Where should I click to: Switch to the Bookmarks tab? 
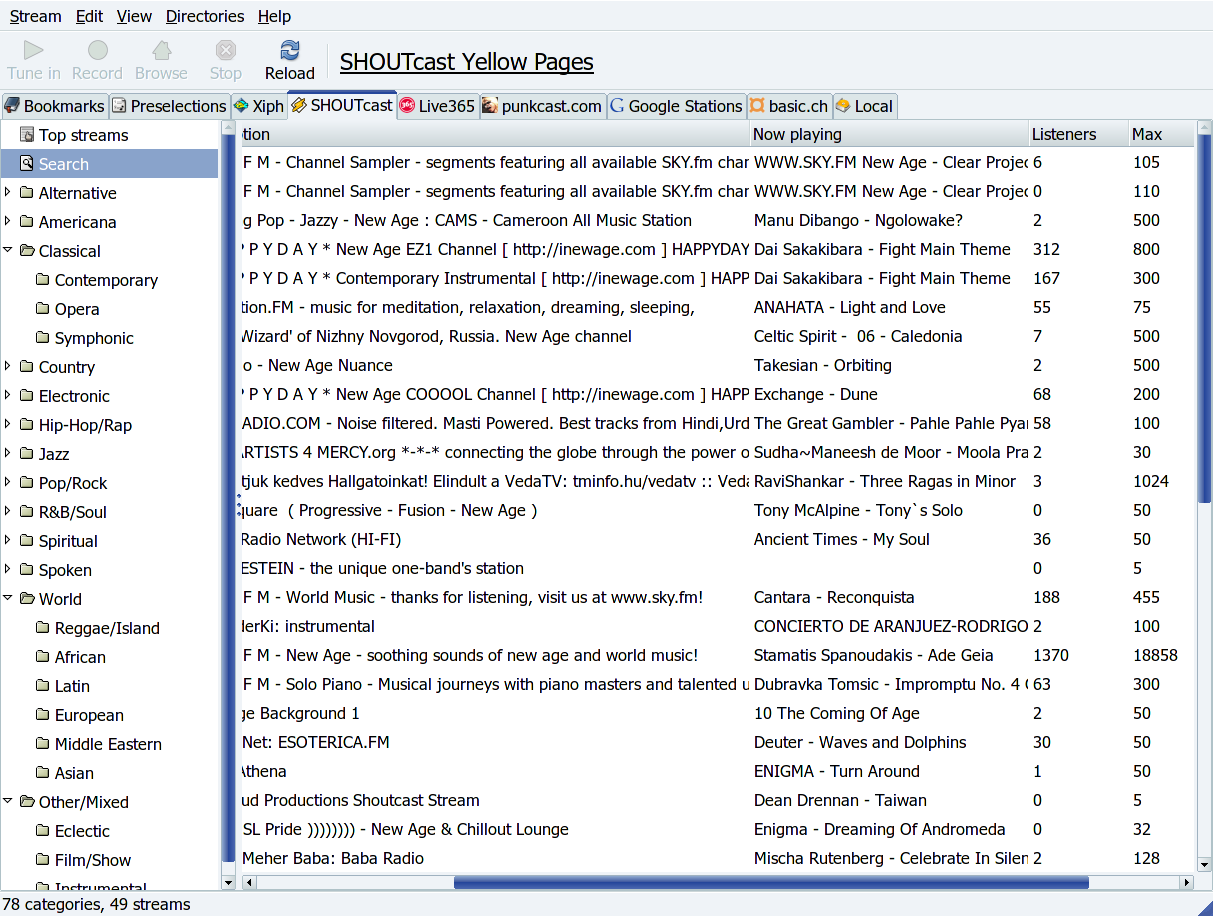54,106
